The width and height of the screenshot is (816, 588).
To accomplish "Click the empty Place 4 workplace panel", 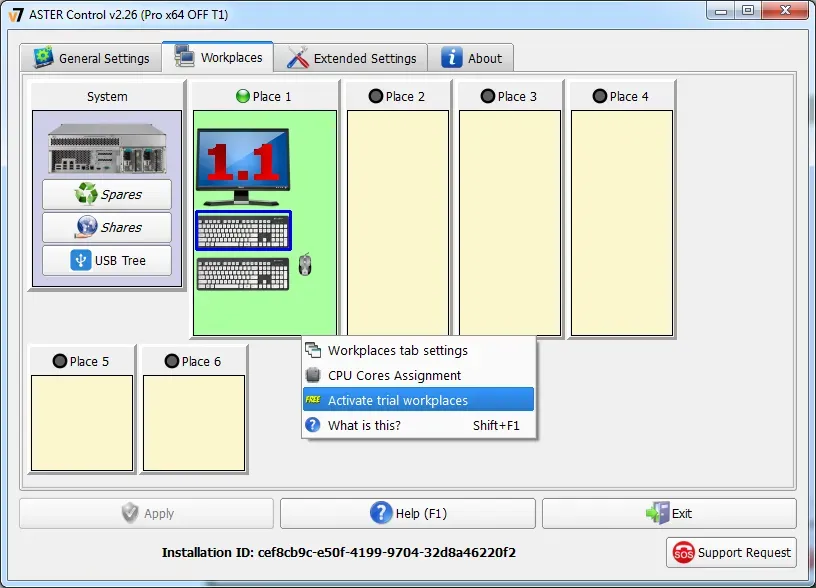I will tap(621, 222).
